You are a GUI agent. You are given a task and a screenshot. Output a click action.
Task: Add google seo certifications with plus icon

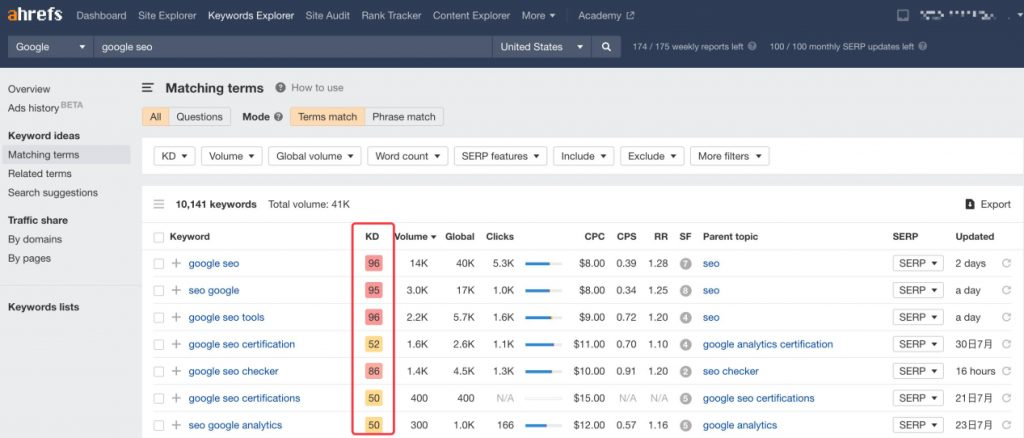coord(176,398)
